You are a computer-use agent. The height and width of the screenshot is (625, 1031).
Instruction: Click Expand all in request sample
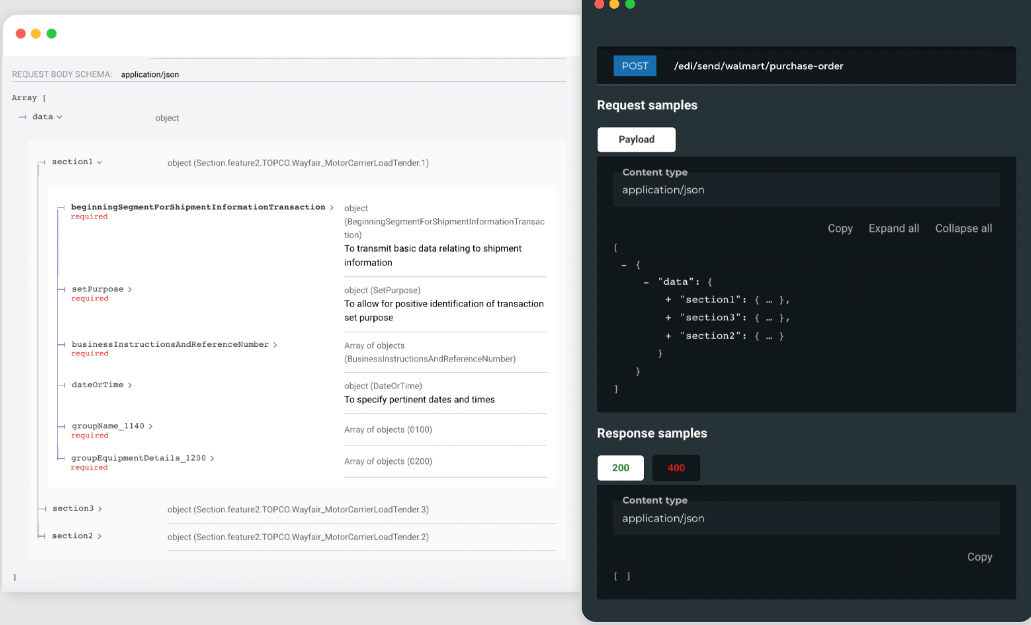tap(893, 229)
